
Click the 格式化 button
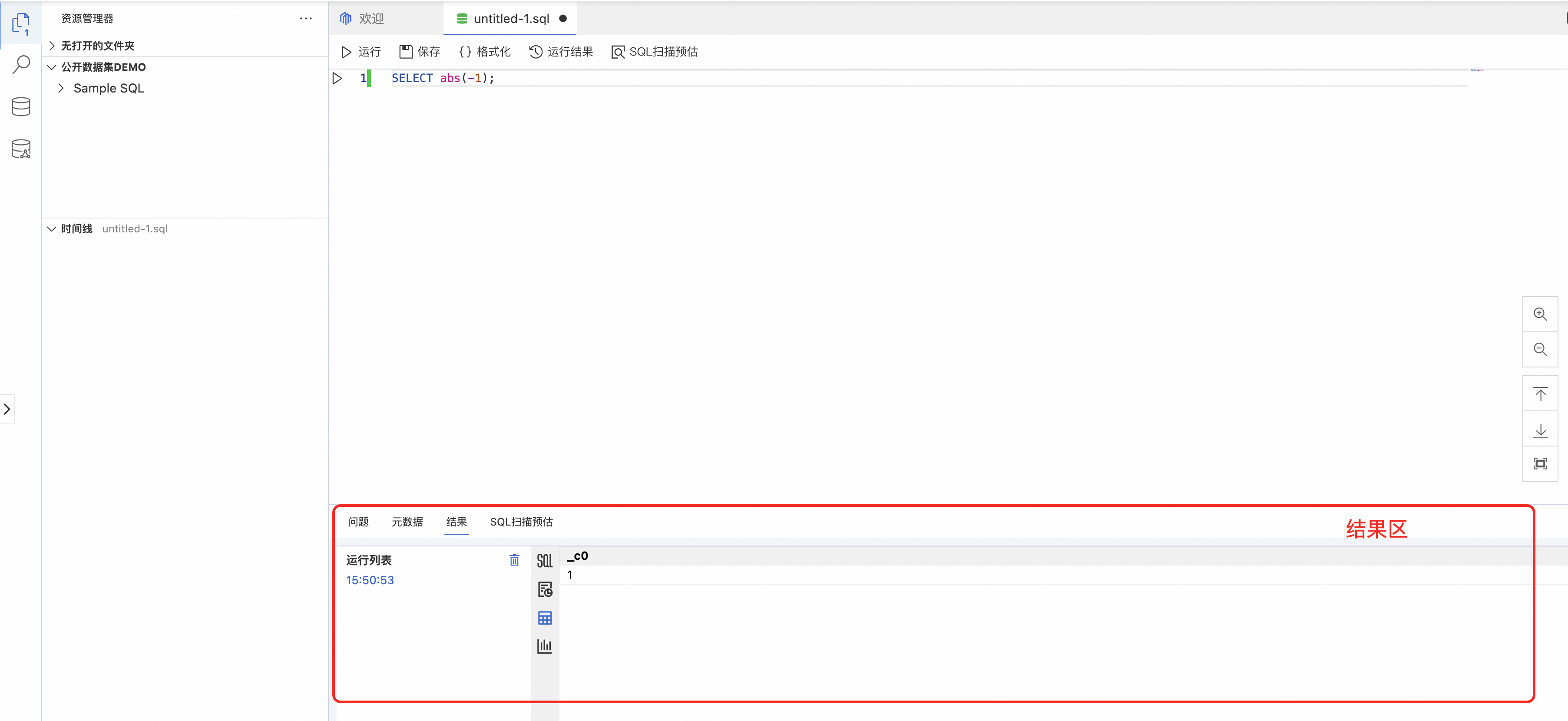(485, 52)
